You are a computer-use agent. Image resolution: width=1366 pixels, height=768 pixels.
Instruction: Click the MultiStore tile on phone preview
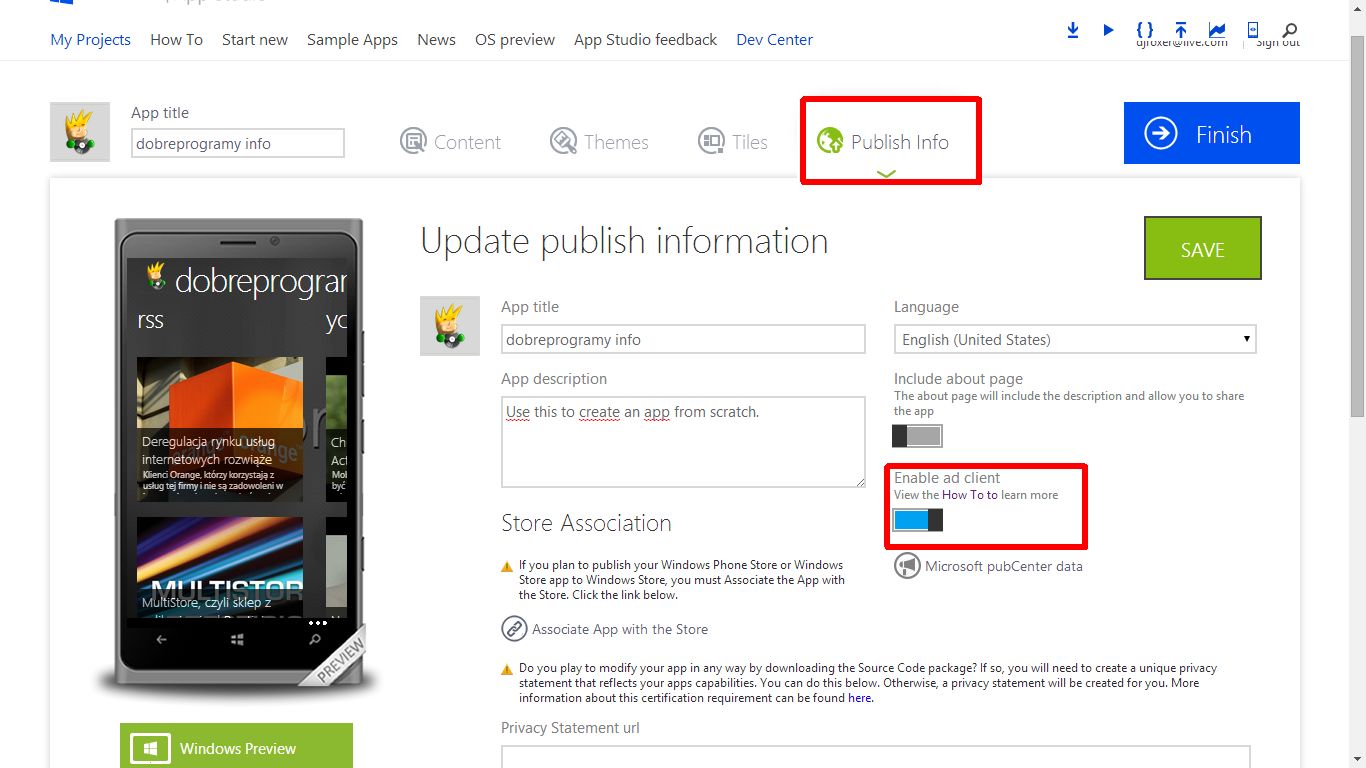click(220, 568)
